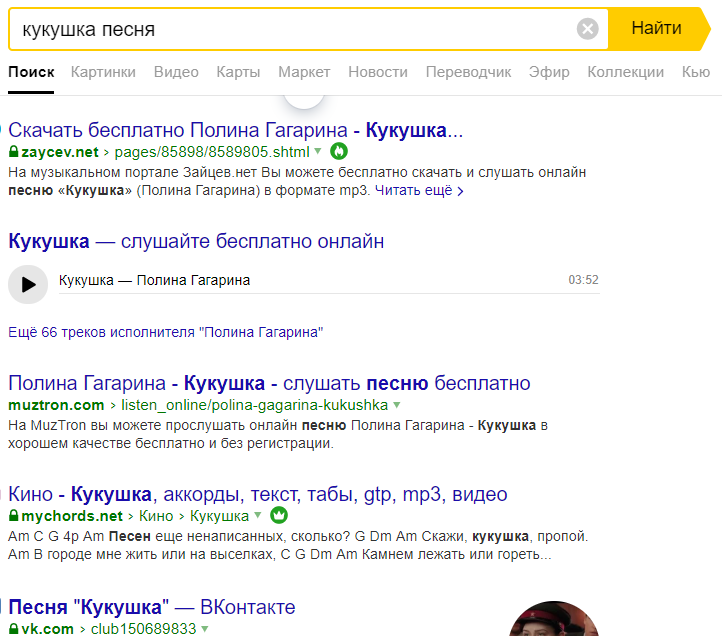The image size is (722, 636).
Task: Click the lock icon next to mychords.net
Action: tap(13, 515)
